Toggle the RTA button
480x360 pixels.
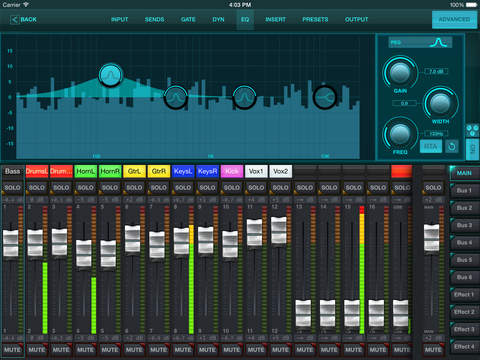431,146
